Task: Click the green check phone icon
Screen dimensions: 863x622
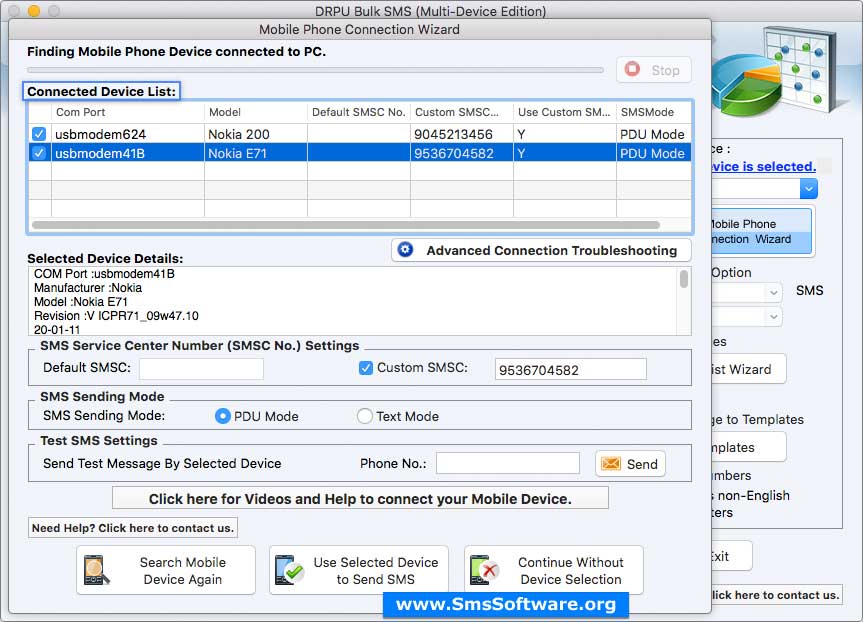Action: (289, 570)
